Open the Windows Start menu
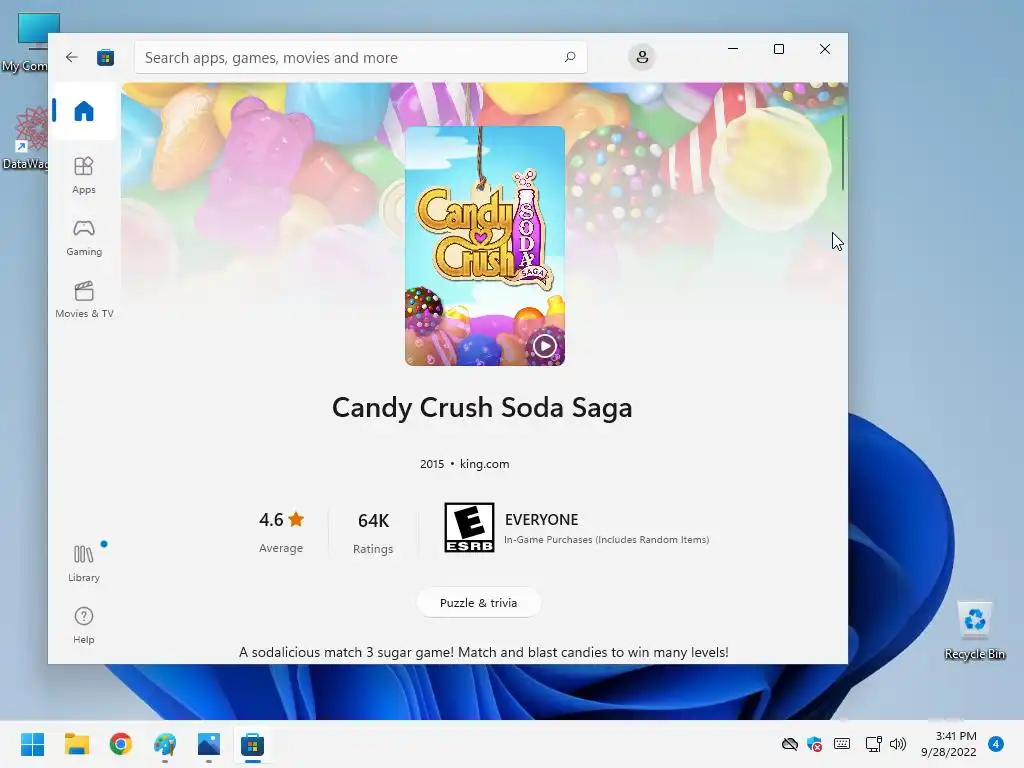This screenshot has height=768, width=1024. (x=32, y=744)
